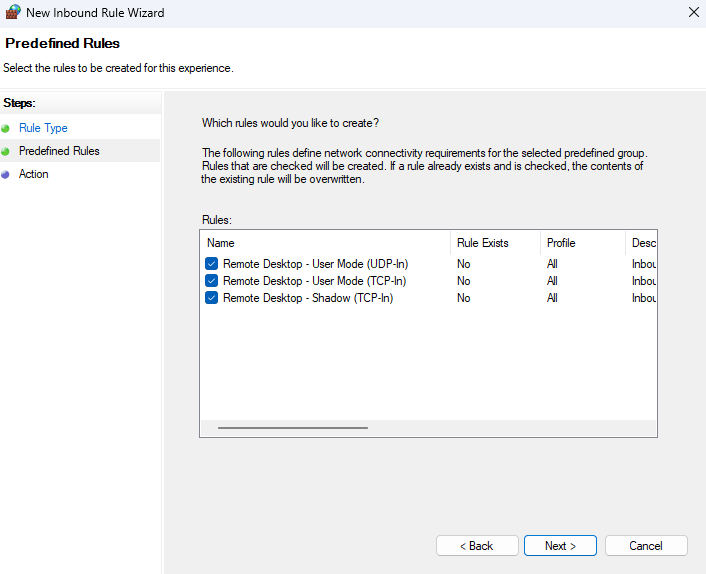This screenshot has width=706, height=574.
Task: Select the Predefined Rules step
Action: tap(59, 151)
